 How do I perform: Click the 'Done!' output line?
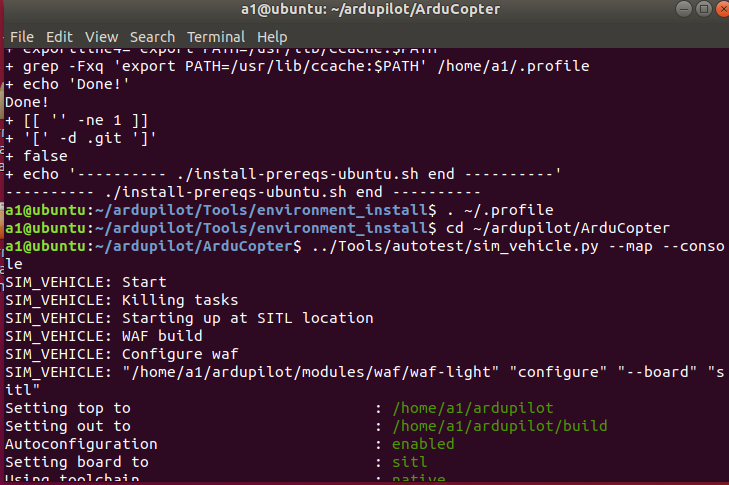(x=27, y=102)
